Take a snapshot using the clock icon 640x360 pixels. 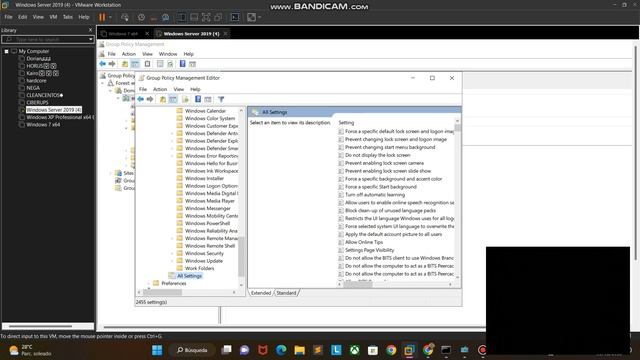[x=141, y=17]
